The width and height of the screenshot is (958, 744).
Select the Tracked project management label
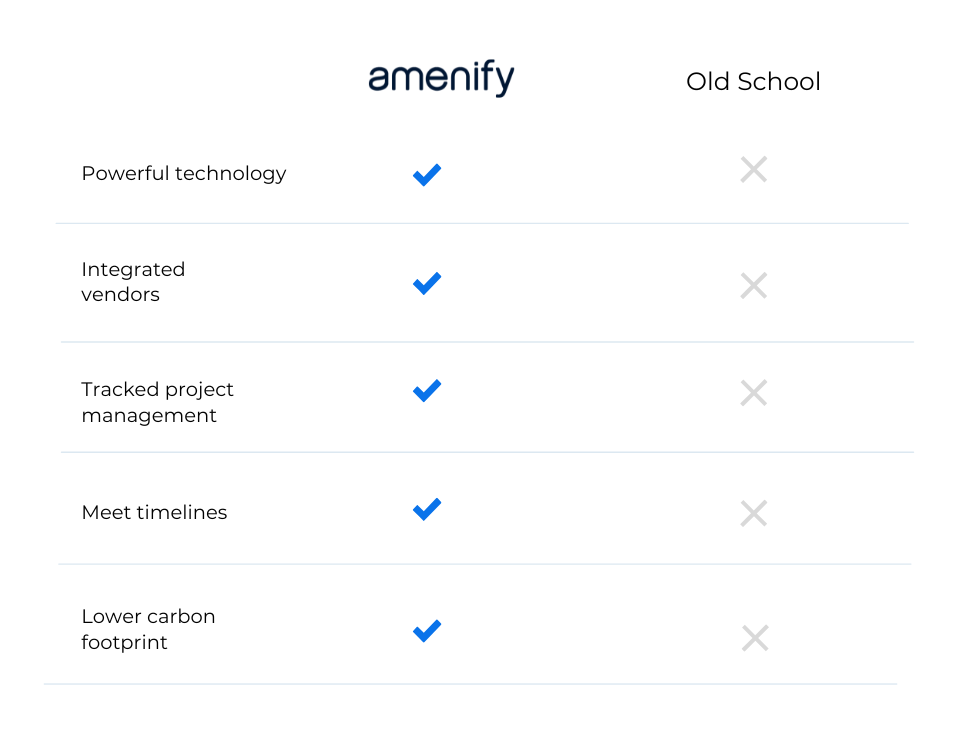point(158,402)
